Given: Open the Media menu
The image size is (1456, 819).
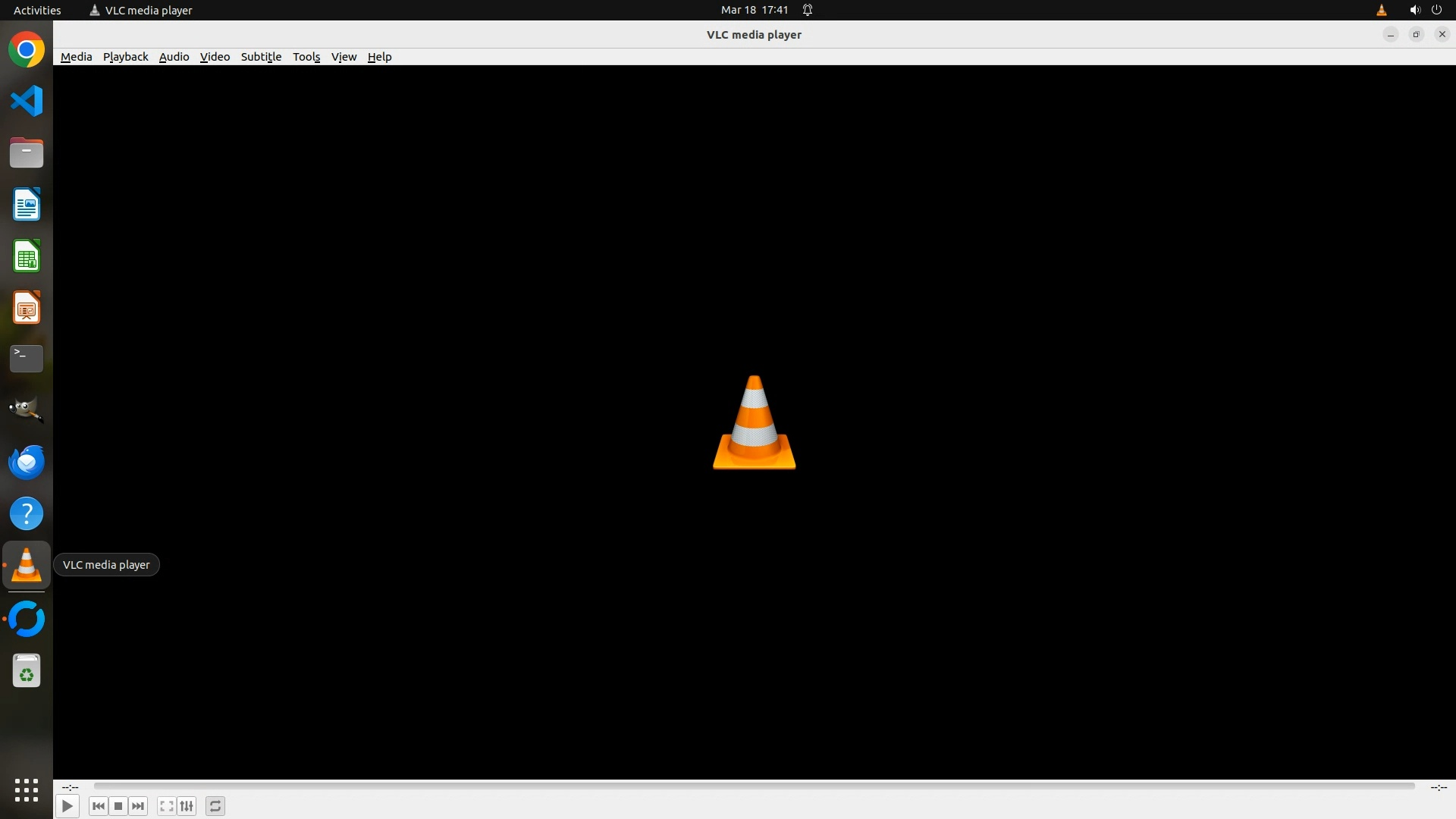Looking at the screenshot, I should [x=76, y=57].
